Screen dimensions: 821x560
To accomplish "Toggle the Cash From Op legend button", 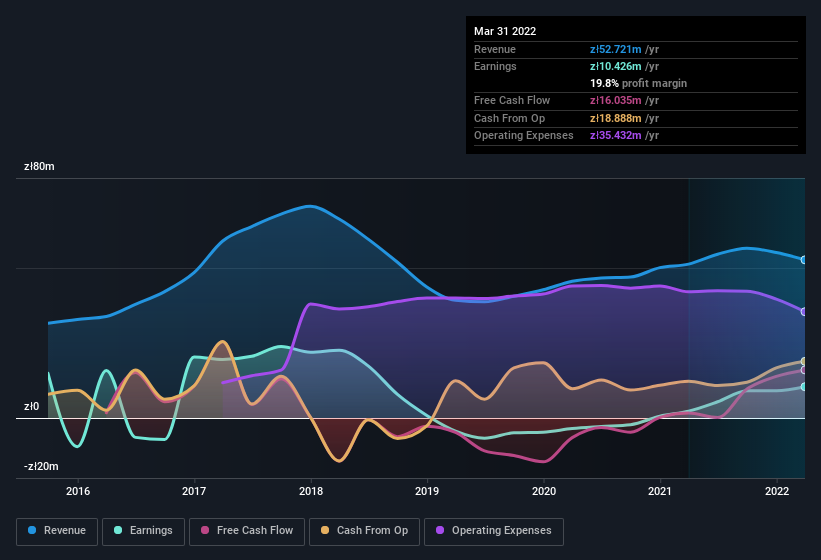I will 364,531.
